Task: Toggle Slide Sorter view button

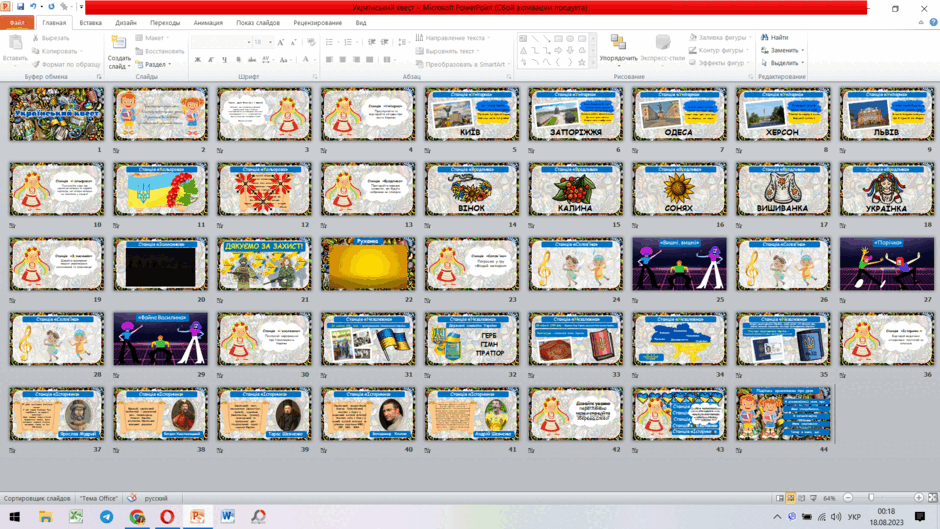Action: click(x=791, y=498)
